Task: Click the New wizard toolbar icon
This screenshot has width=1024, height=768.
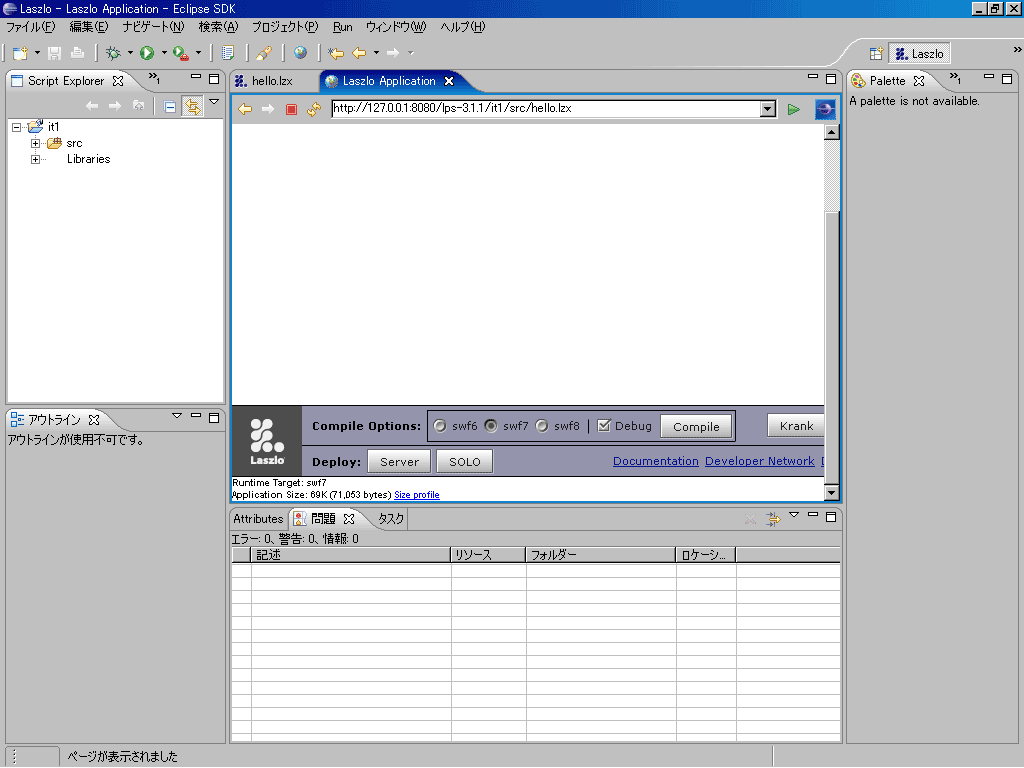Action: (x=20, y=53)
